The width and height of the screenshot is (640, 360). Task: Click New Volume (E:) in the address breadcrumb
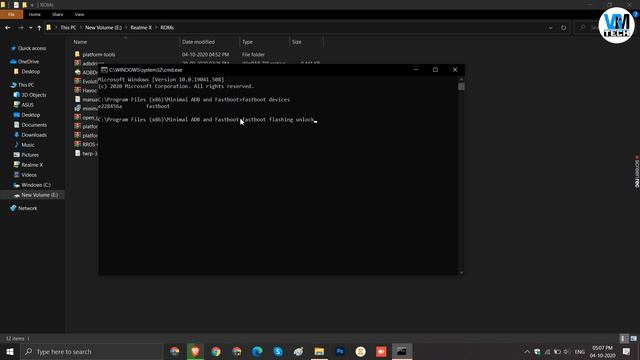point(103,28)
